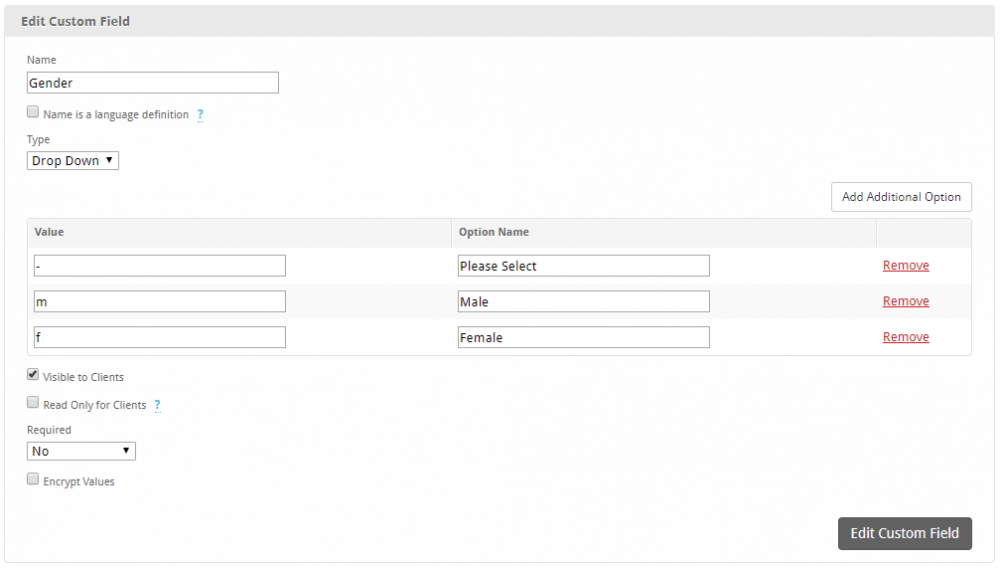Remove the Please Select option row
Viewport: 1000px width, 568px height.
click(x=906, y=265)
